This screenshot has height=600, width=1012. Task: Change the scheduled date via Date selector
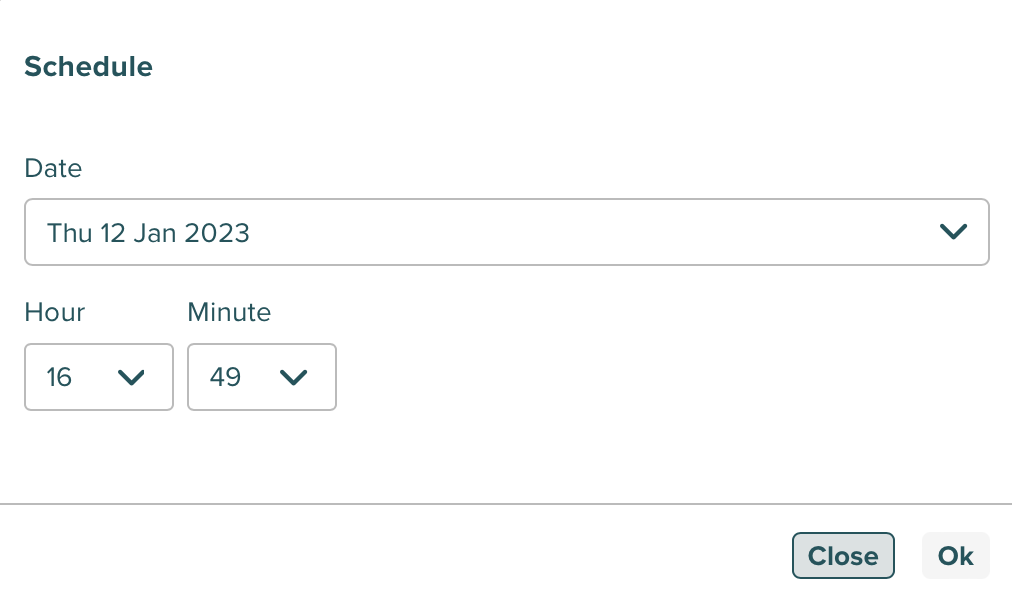(506, 232)
